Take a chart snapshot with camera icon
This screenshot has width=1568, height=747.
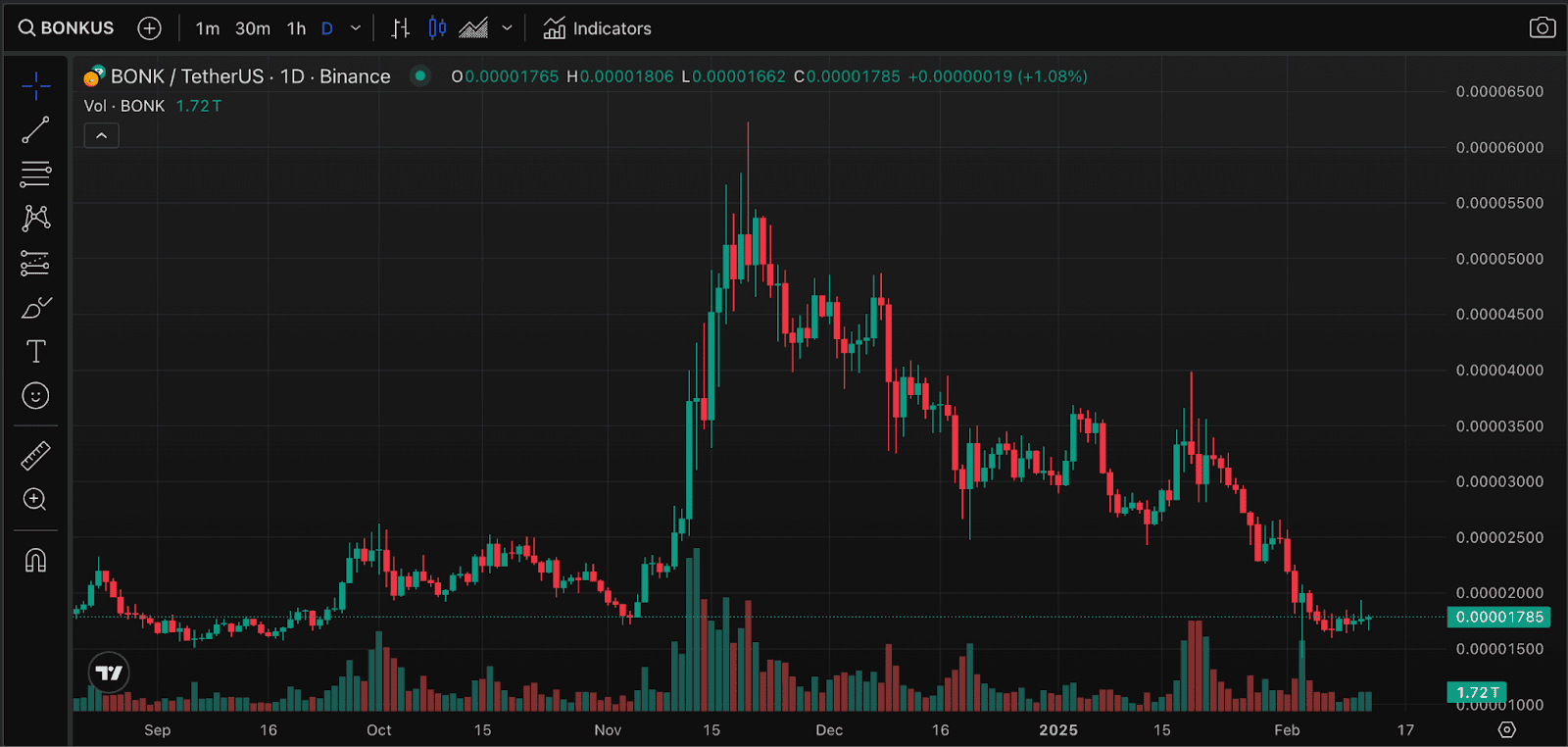[x=1543, y=27]
